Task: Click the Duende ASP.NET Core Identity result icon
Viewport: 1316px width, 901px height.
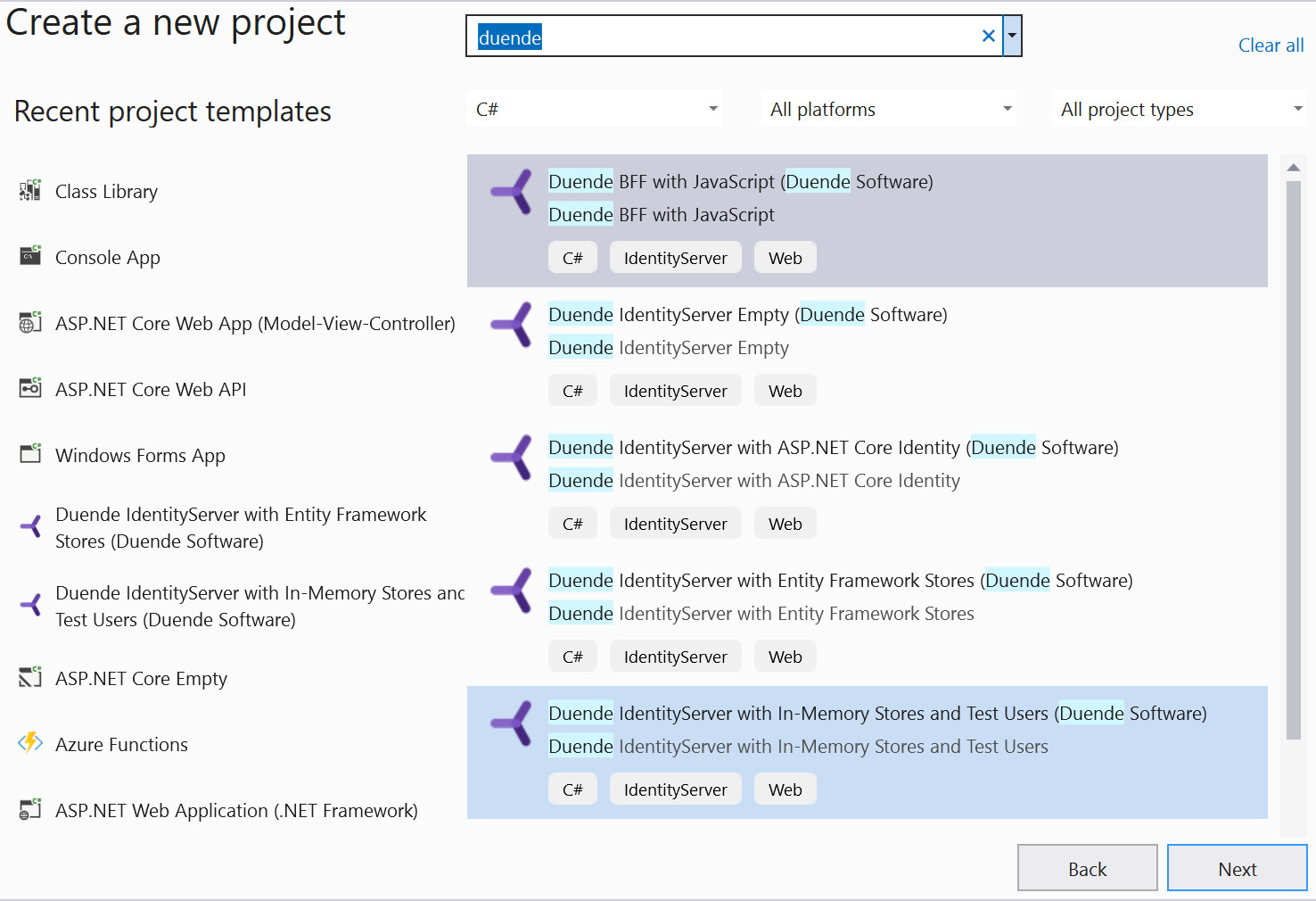Action: (512, 458)
